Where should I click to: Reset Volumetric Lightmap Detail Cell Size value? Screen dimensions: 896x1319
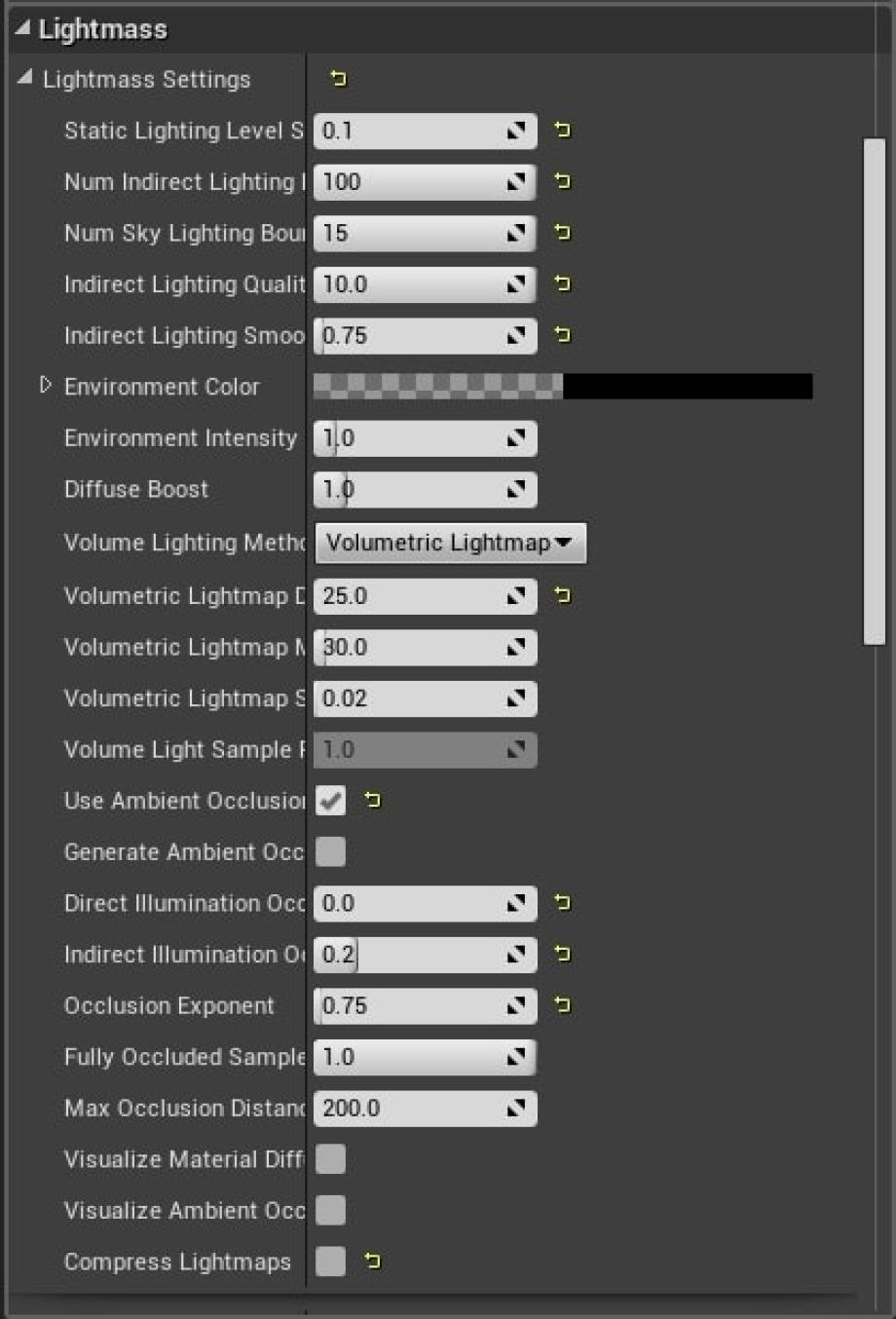click(562, 595)
